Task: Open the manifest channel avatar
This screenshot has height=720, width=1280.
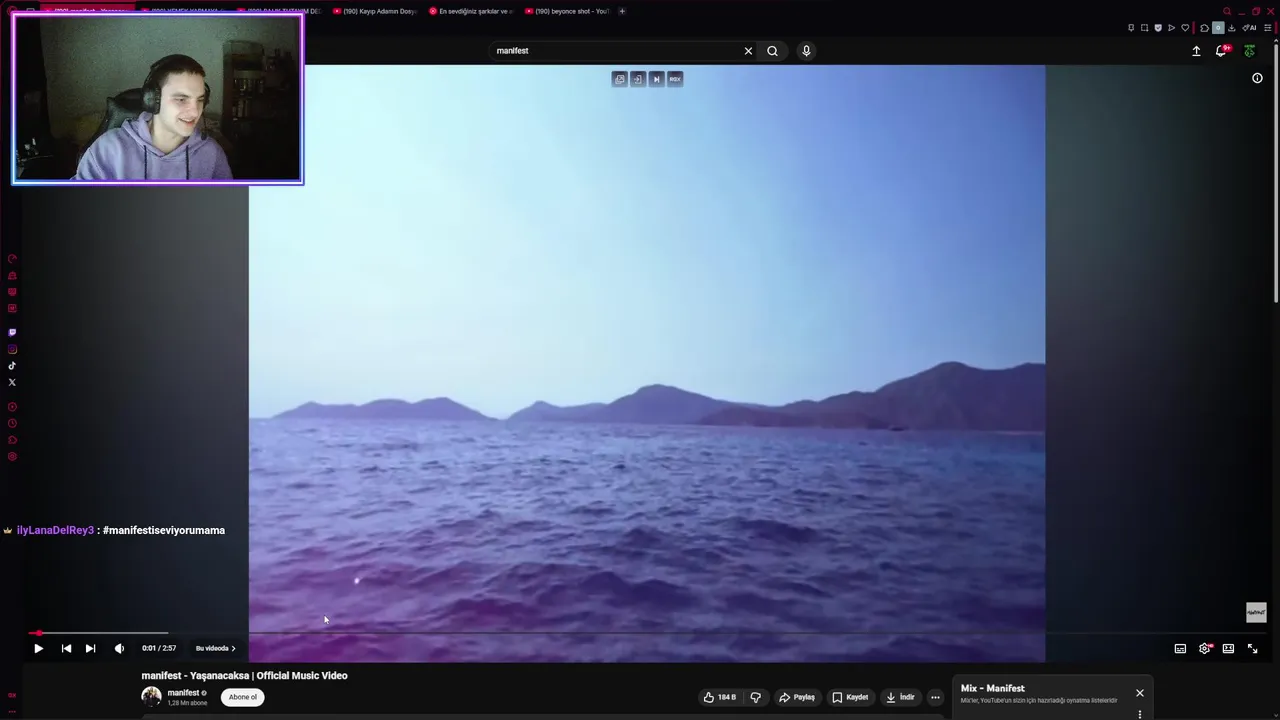Action: tap(151, 697)
